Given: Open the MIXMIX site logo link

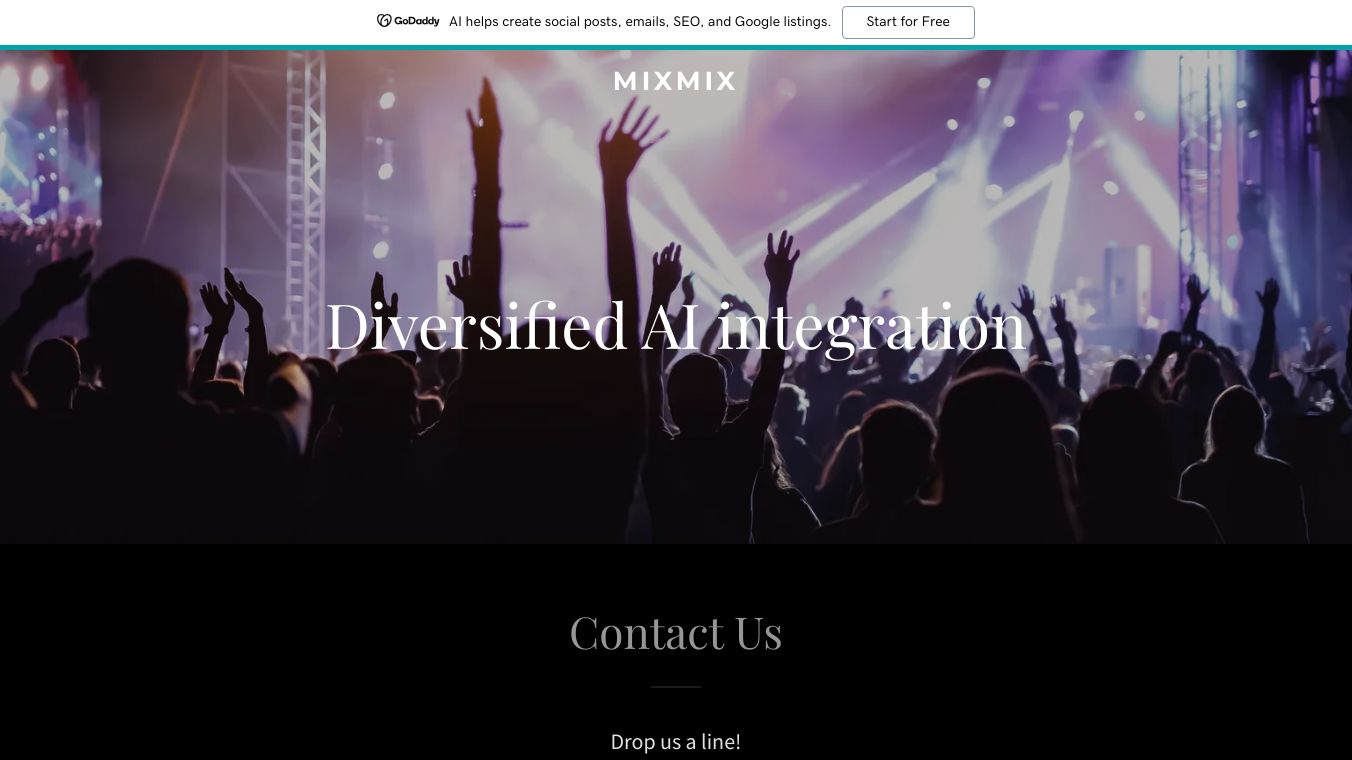Looking at the screenshot, I should point(676,81).
